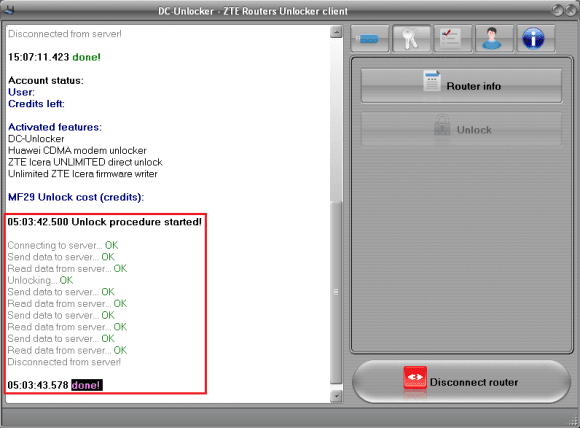Image resolution: width=580 pixels, height=428 pixels.
Task: Click the 'DC-Unlocker' feature line
Action: coord(36,139)
